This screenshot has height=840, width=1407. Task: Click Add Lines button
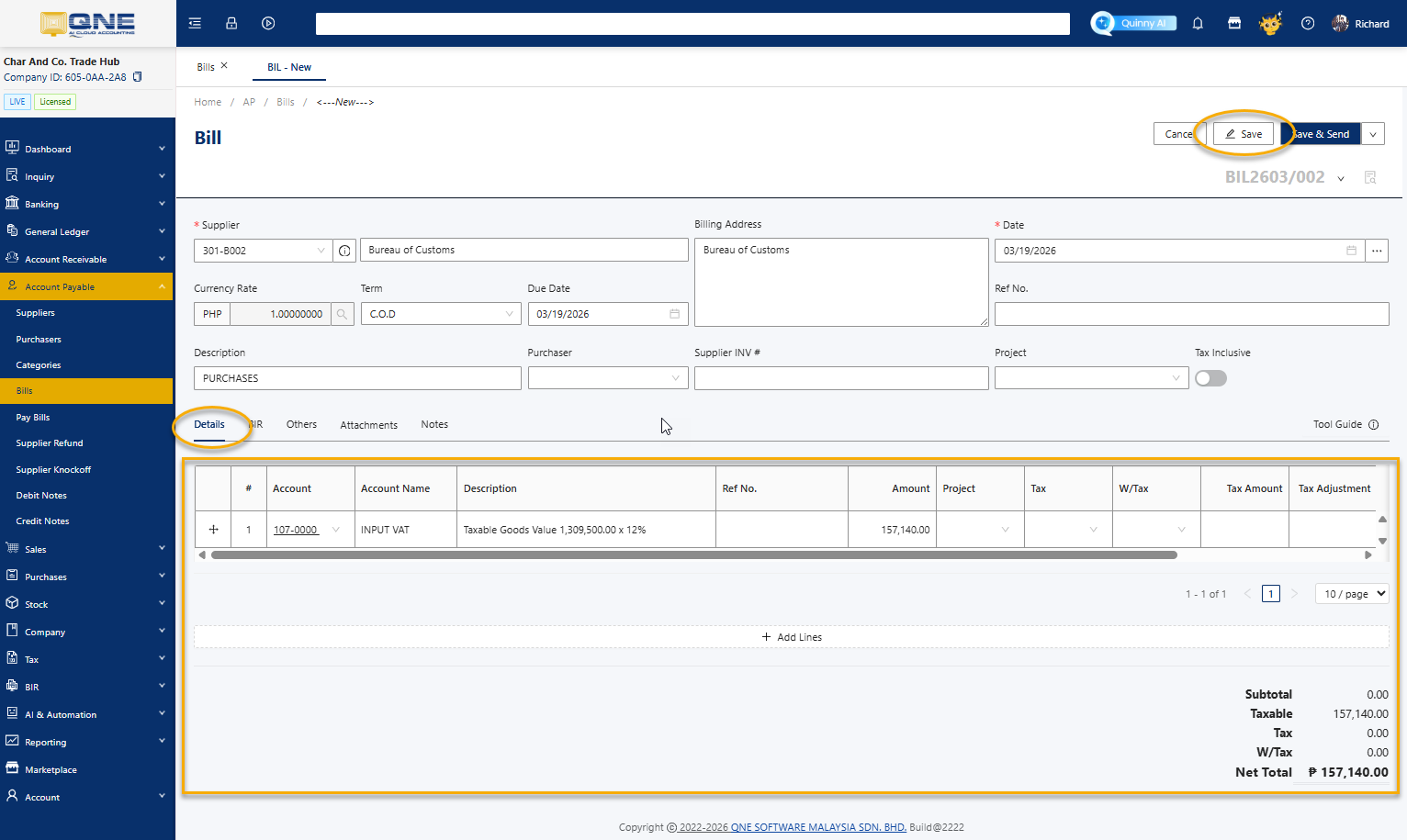(792, 637)
